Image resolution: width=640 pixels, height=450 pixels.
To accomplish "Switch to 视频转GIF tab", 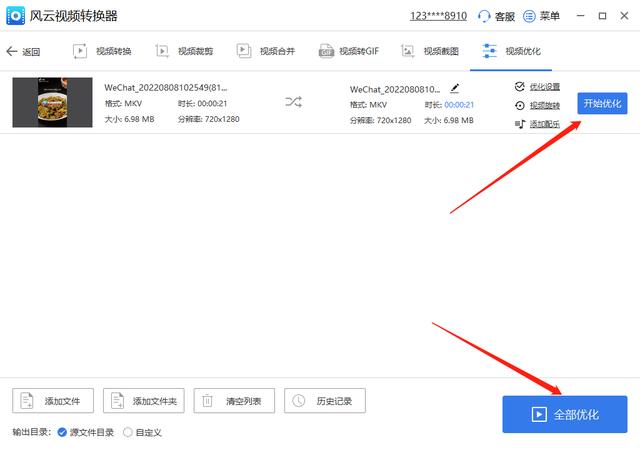I will 349,51.
